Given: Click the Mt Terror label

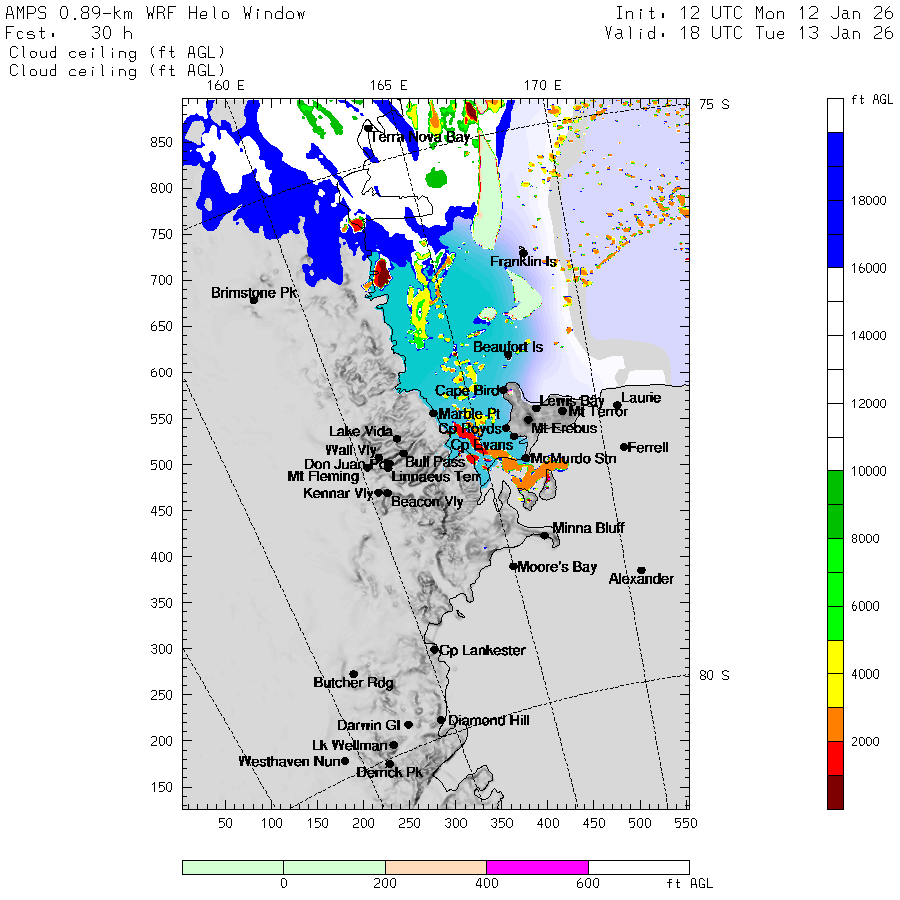Looking at the screenshot, I should (x=598, y=411).
